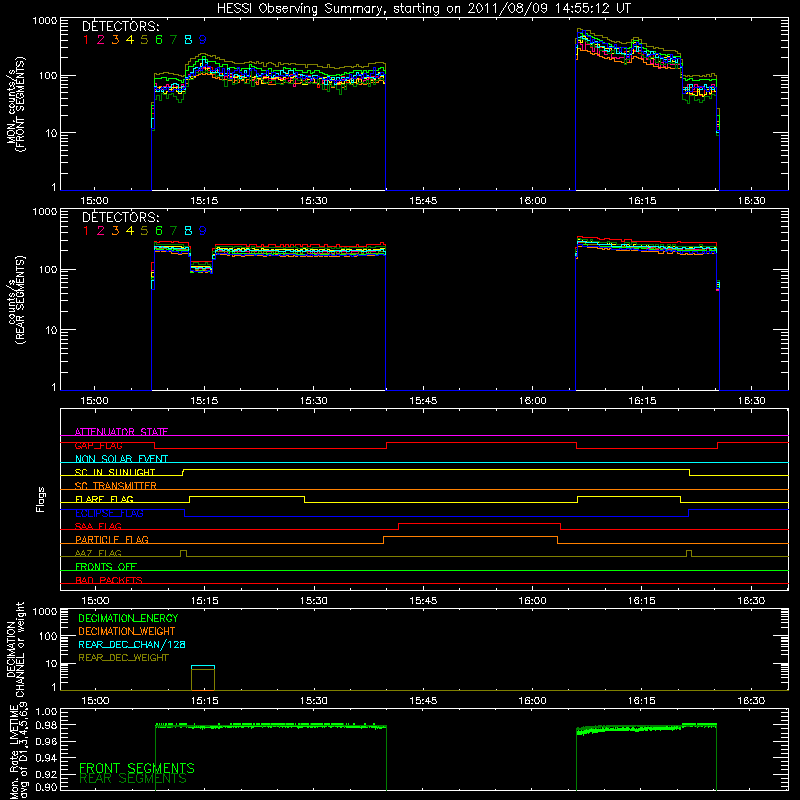Click detector 1 legend number in front segments plot
This screenshot has width=800, height=800.
click(86, 40)
